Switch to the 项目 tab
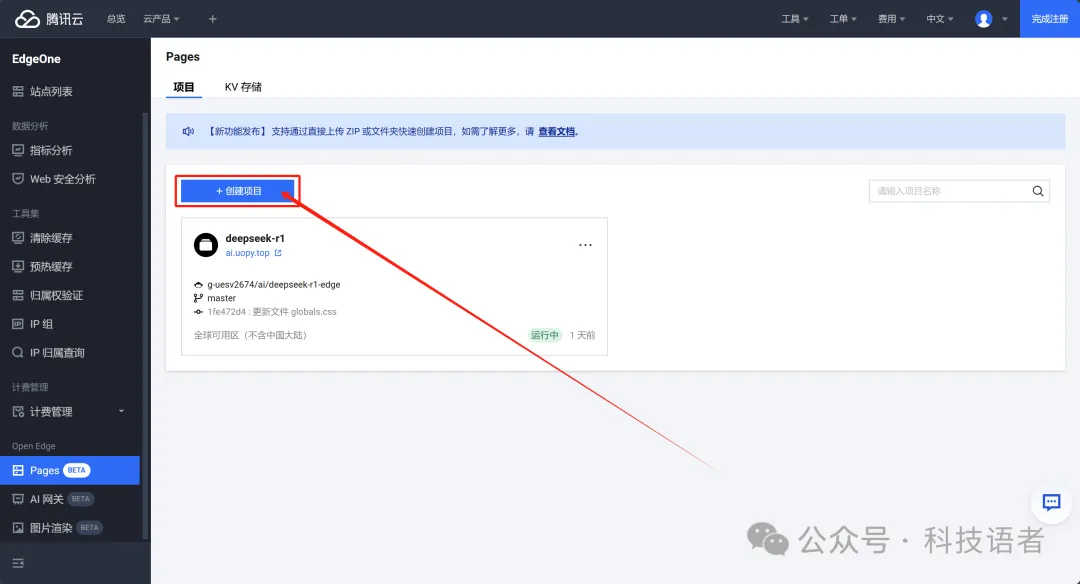Screen dimensions: 1080x584 [x=183, y=87]
